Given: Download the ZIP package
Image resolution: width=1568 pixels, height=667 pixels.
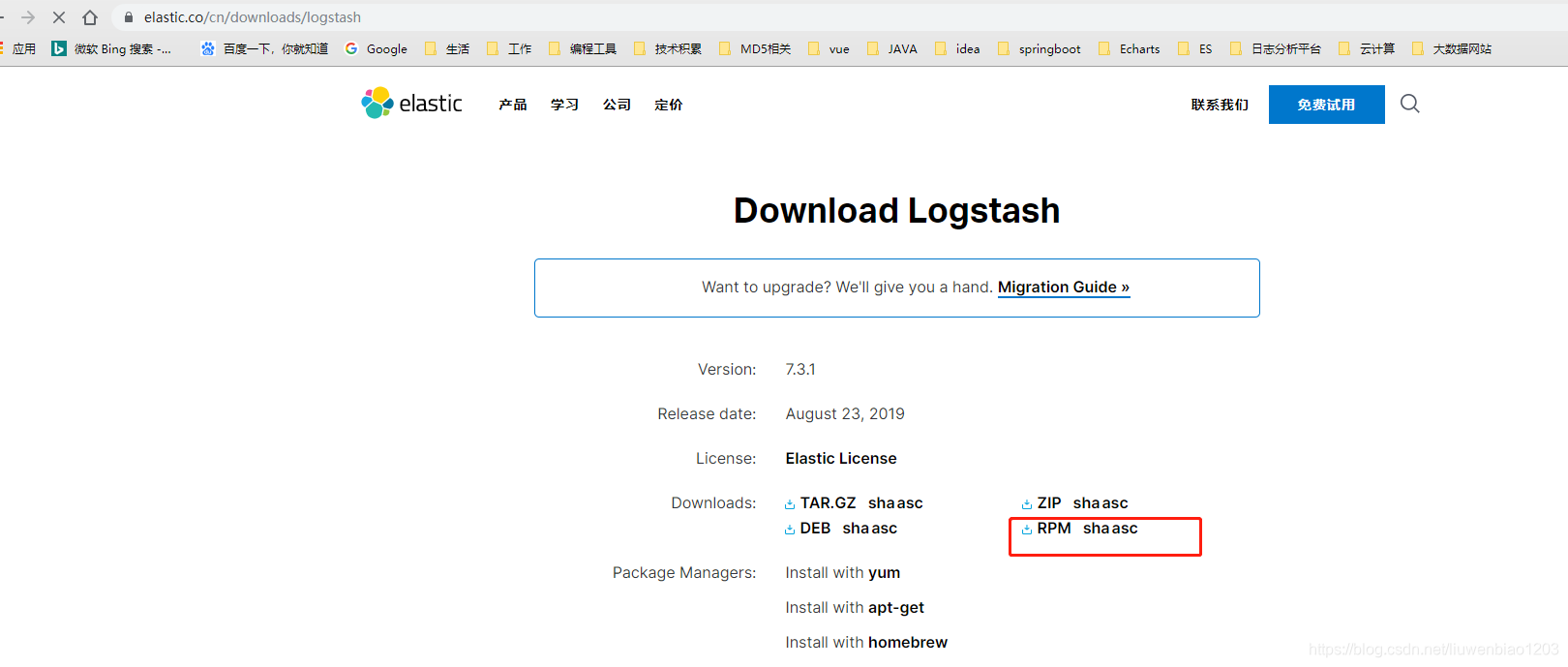Looking at the screenshot, I should pos(1049,503).
